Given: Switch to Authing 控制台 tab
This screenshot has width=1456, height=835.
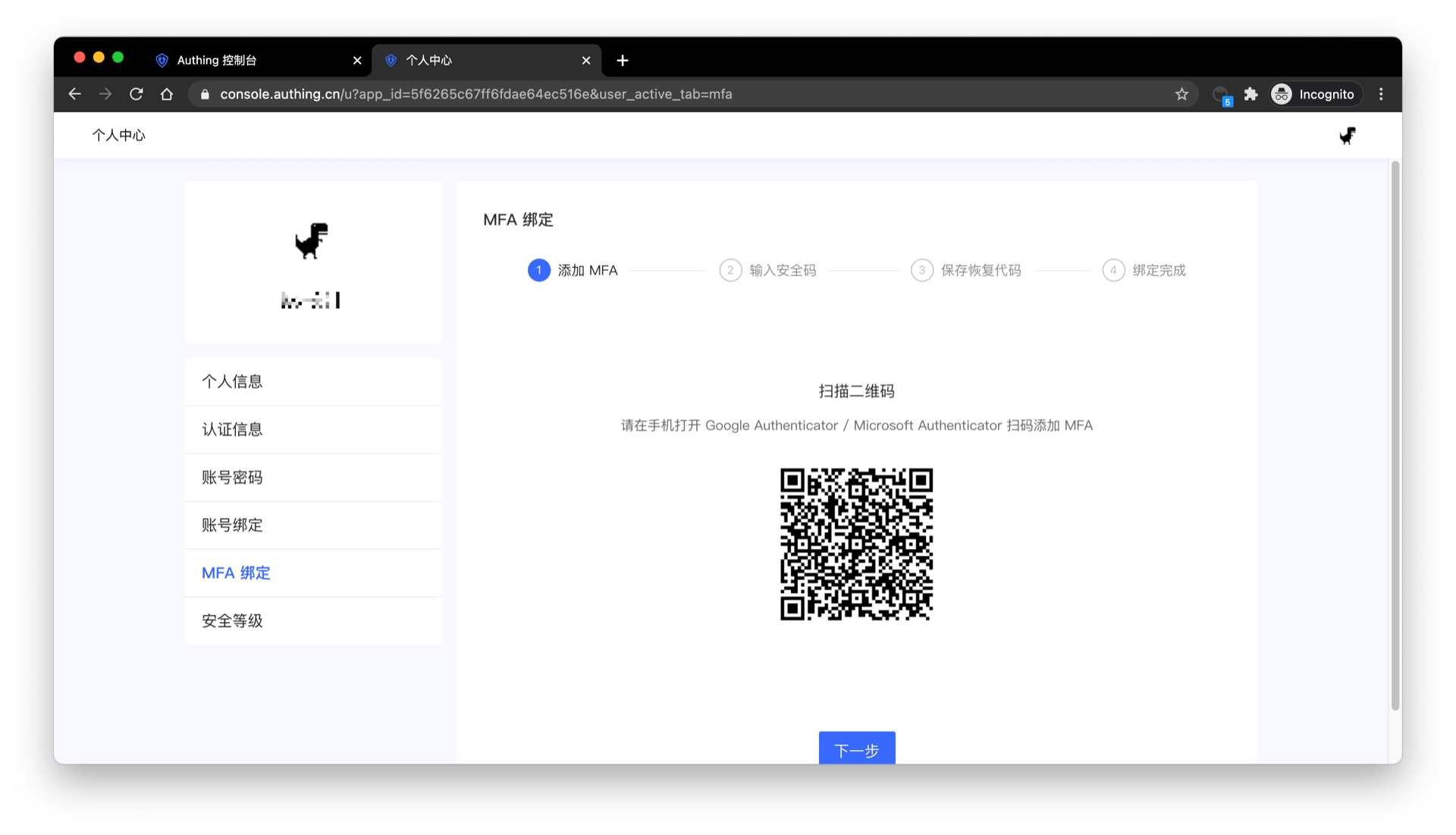Looking at the screenshot, I should coord(250,60).
